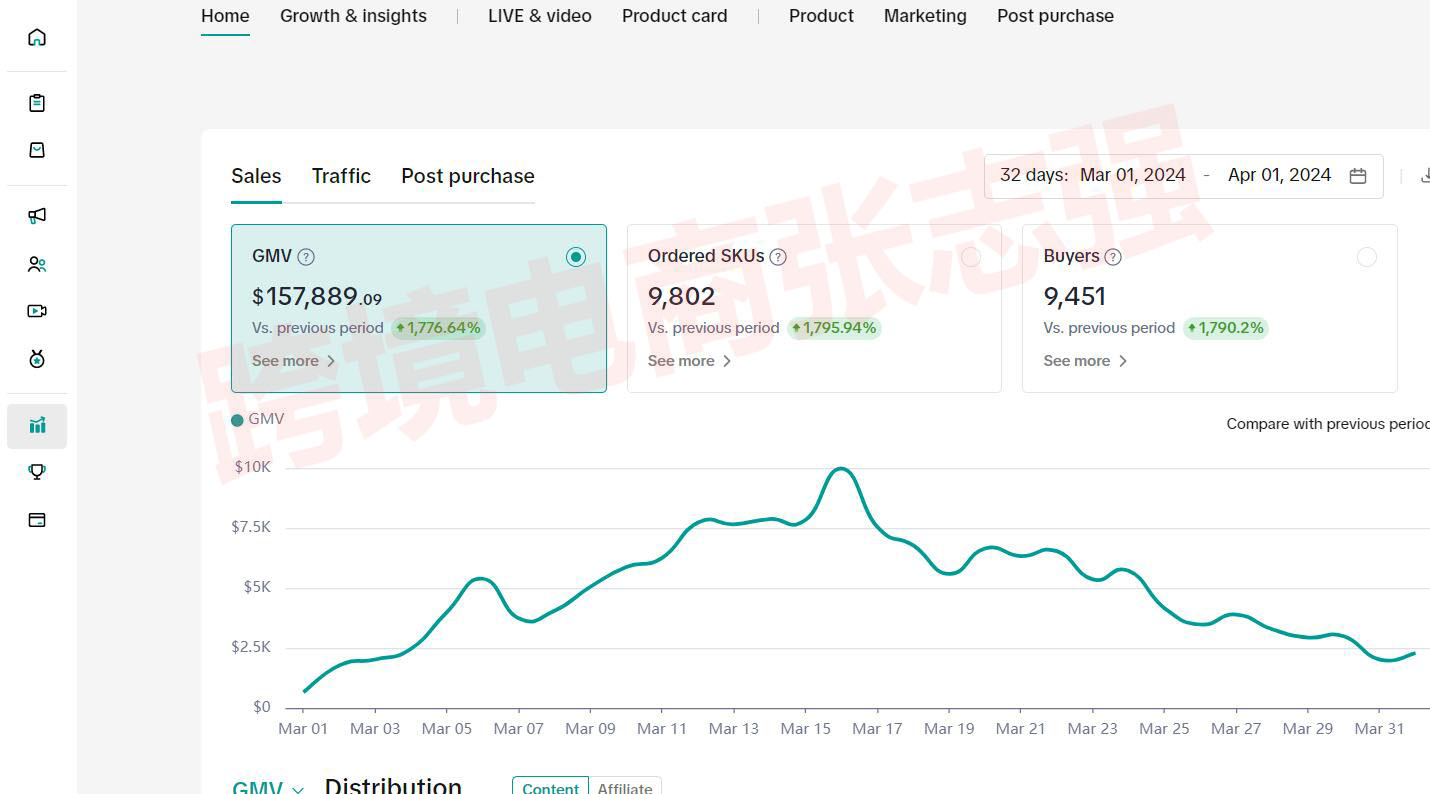
Task: Open the Finance wallet icon in sidebar
Action: [37, 520]
